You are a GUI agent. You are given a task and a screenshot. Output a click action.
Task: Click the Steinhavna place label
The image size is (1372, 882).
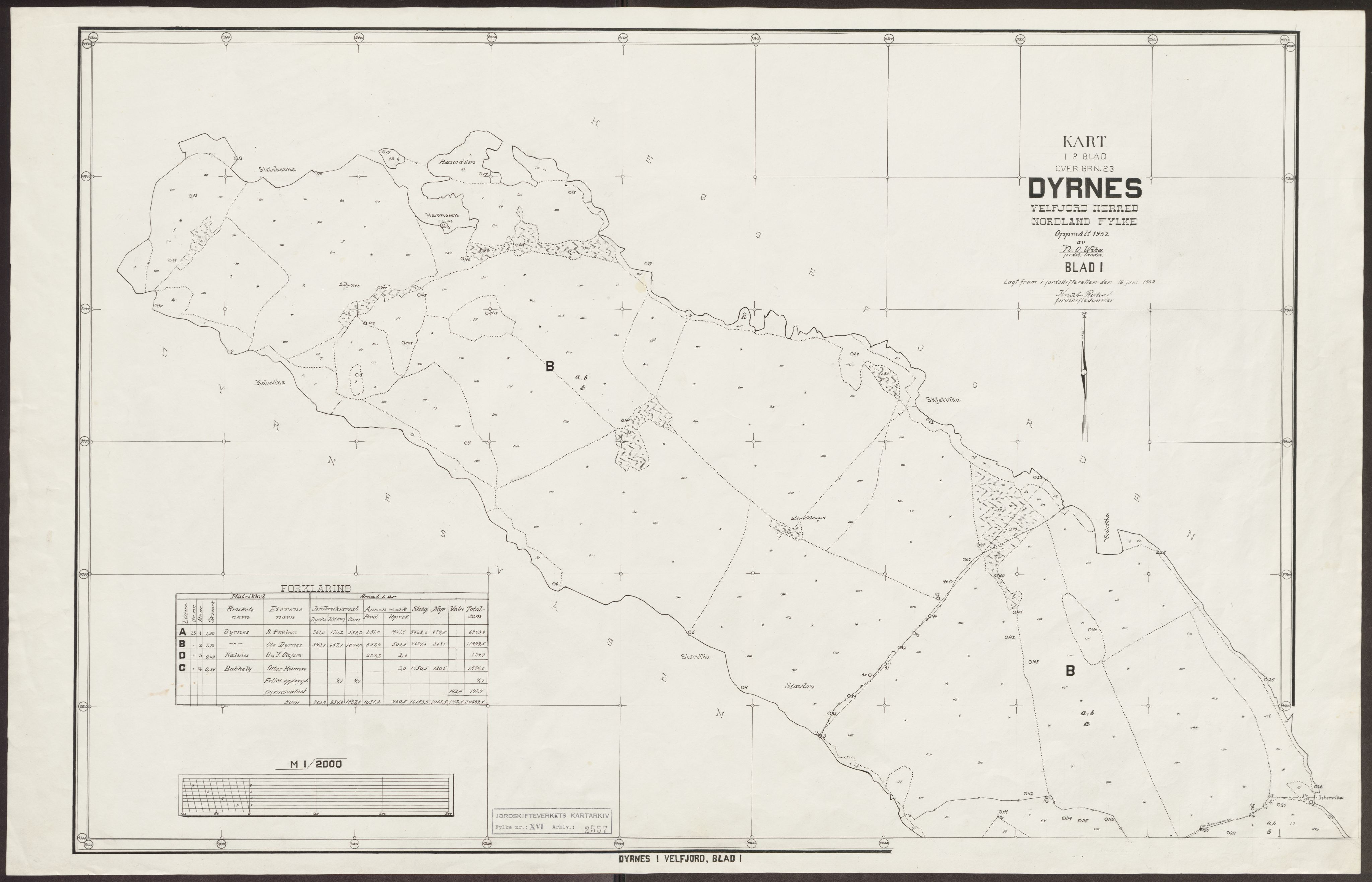(x=278, y=169)
